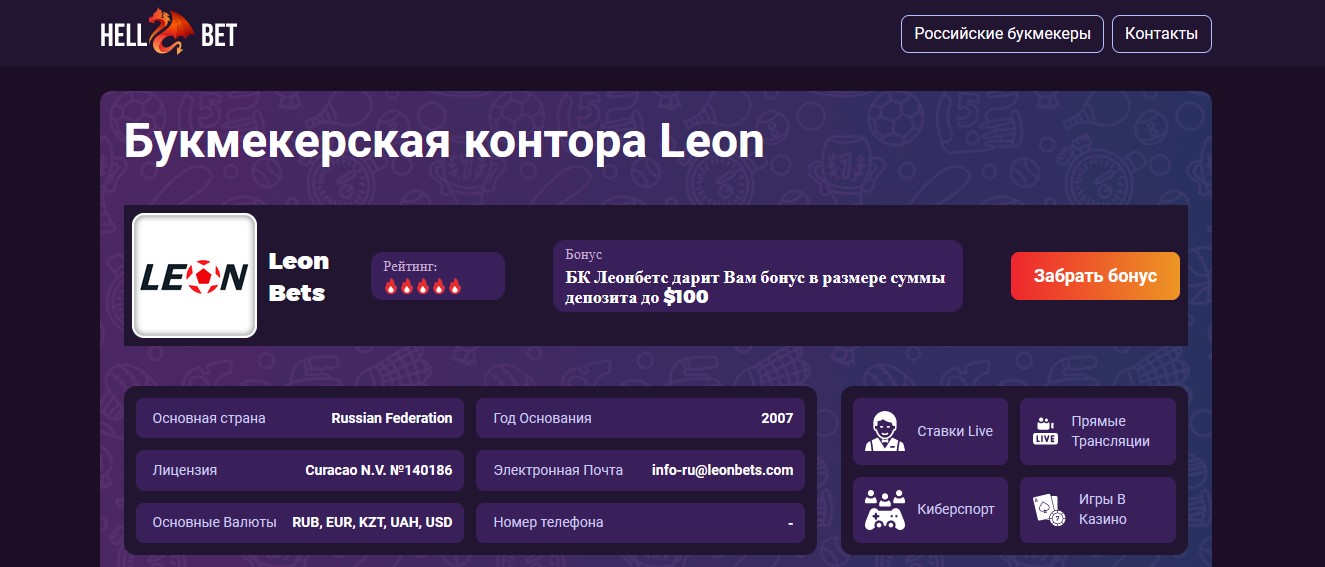Click the Электронная Почта label
1325x567 pixels.
[558, 470]
